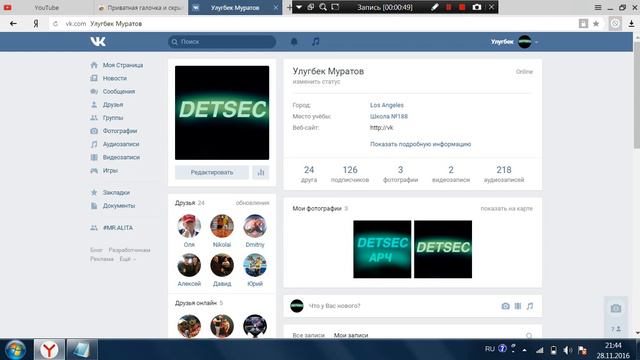Open the 2 видеозаписи counter

point(451,174)
